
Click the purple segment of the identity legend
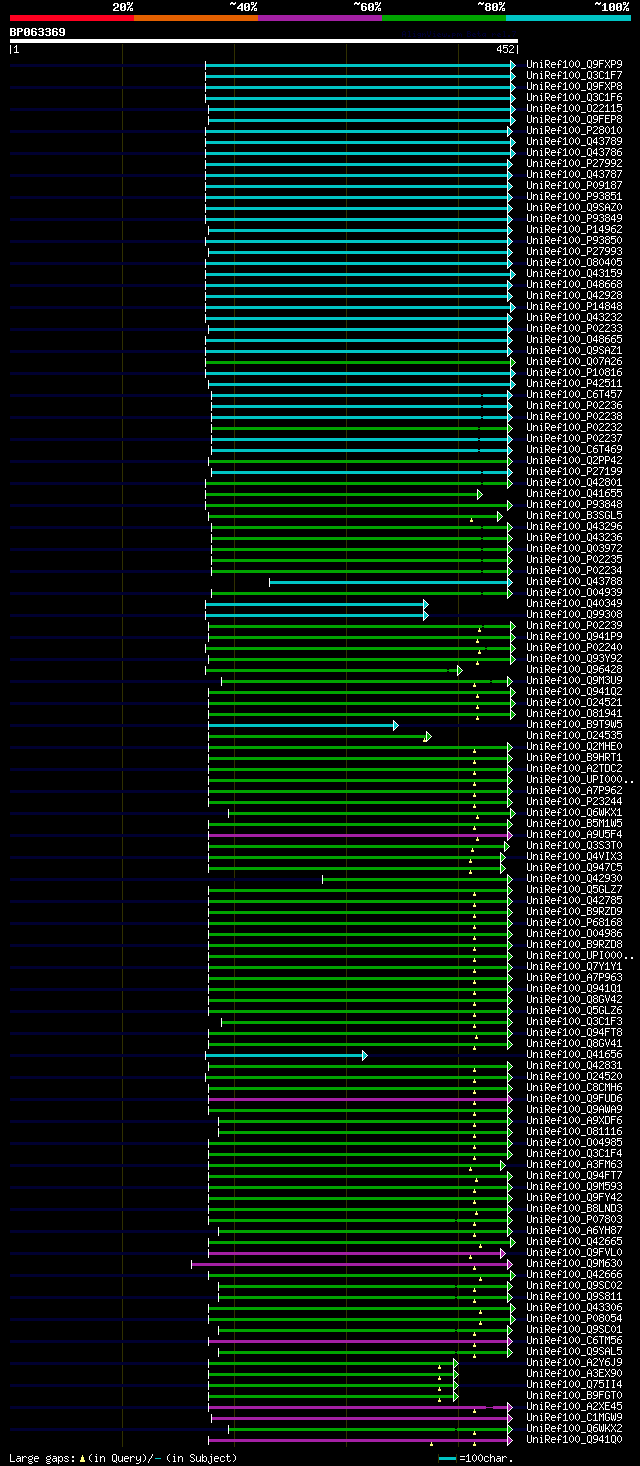tap(320, 18)
